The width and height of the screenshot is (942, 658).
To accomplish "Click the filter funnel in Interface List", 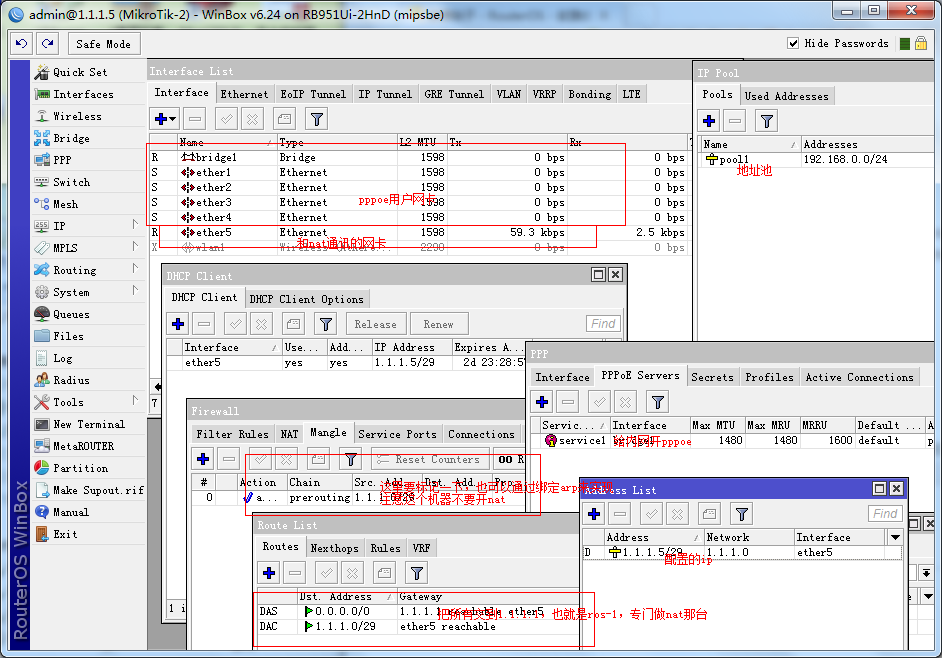I will [317, 119].
